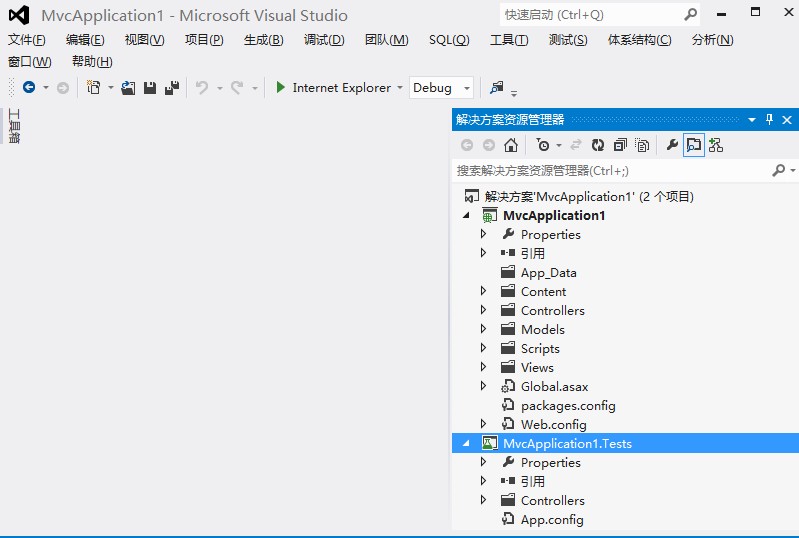This screenshot has width=799, height=538.
Task: Collapse the MvcApplication1 project node
Action: coord(466,216)
